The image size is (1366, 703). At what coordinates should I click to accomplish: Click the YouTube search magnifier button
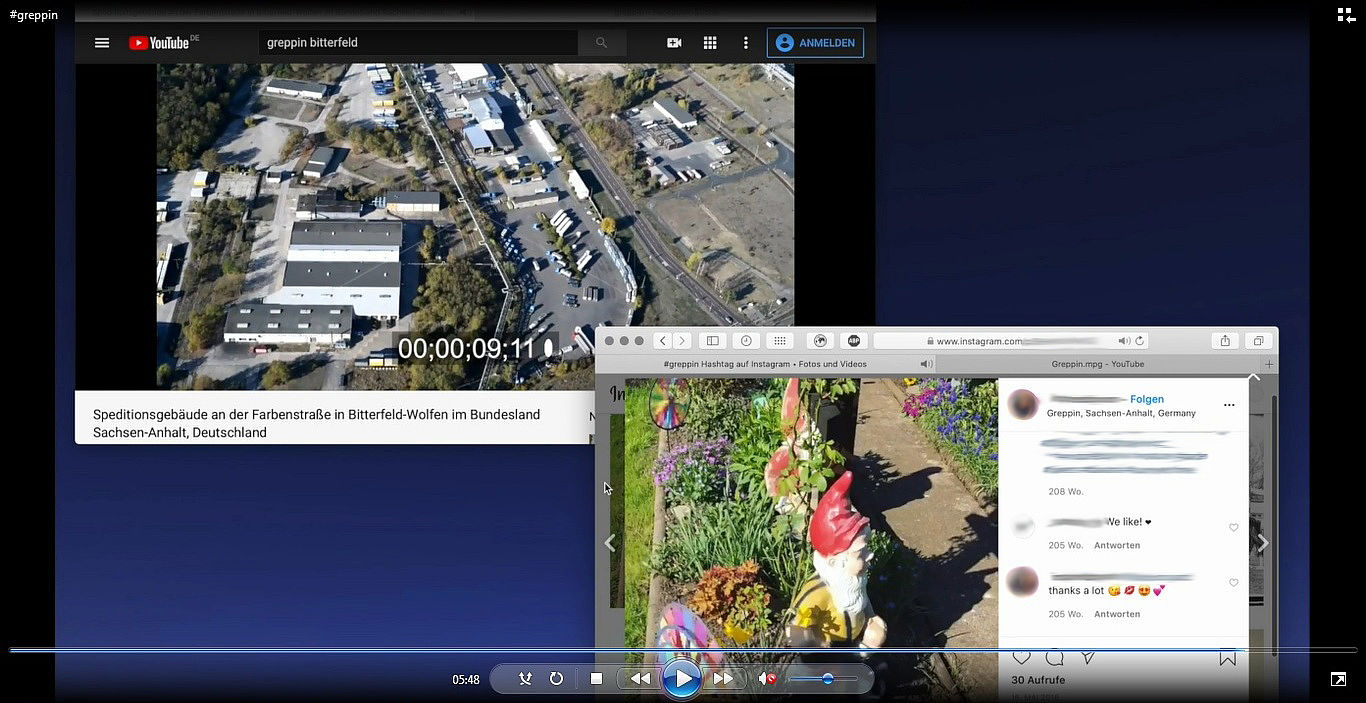pos(601,43)
